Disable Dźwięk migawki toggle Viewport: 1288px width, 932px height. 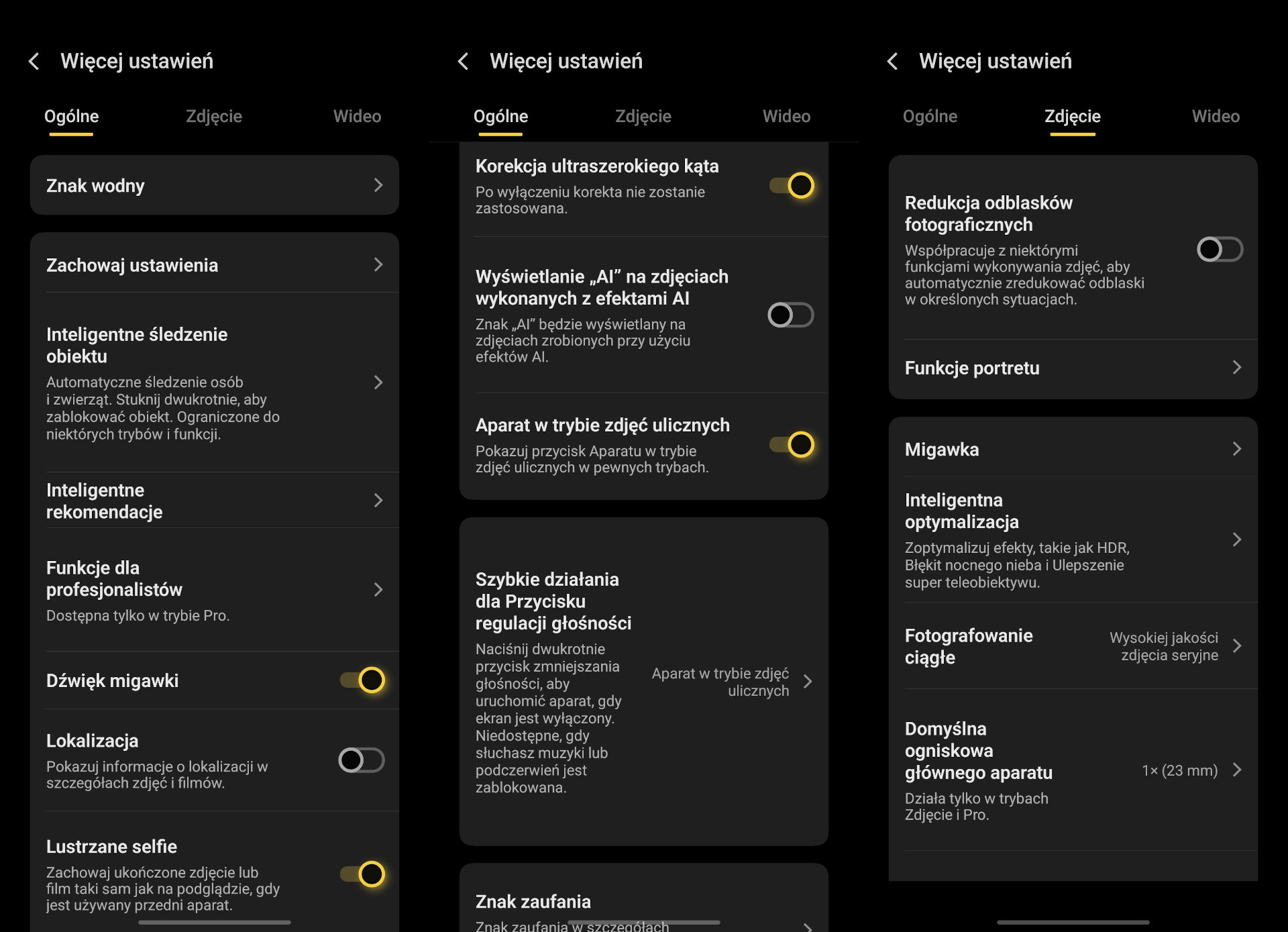(x=362, y=680)
